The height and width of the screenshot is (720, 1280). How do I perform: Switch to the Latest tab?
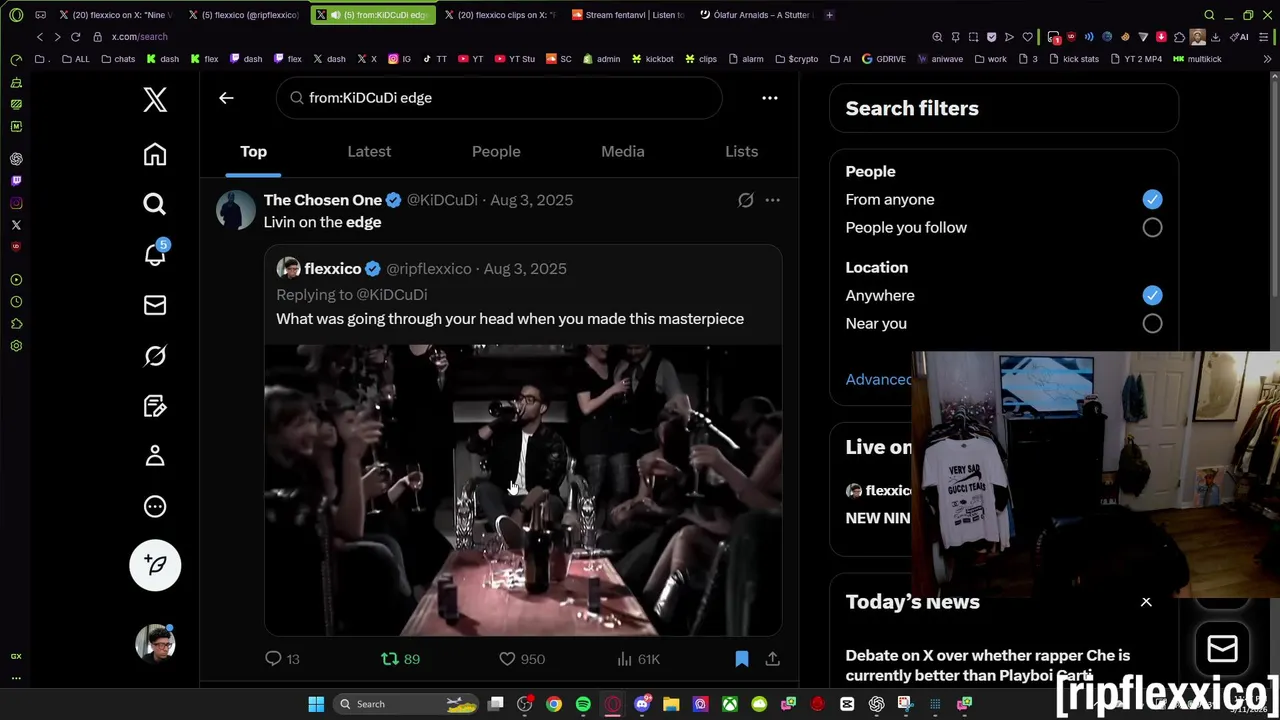pos(369,151)
